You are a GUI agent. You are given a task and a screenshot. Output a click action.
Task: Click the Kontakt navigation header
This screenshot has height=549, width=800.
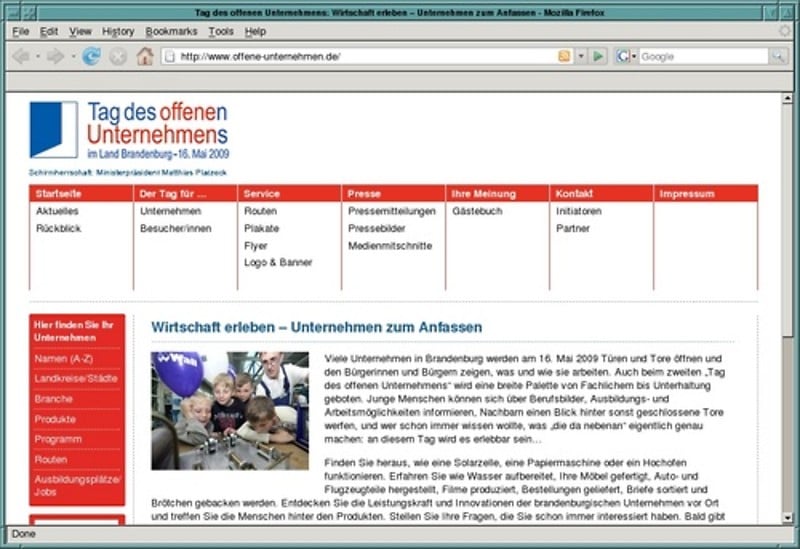tap(601, 194)
